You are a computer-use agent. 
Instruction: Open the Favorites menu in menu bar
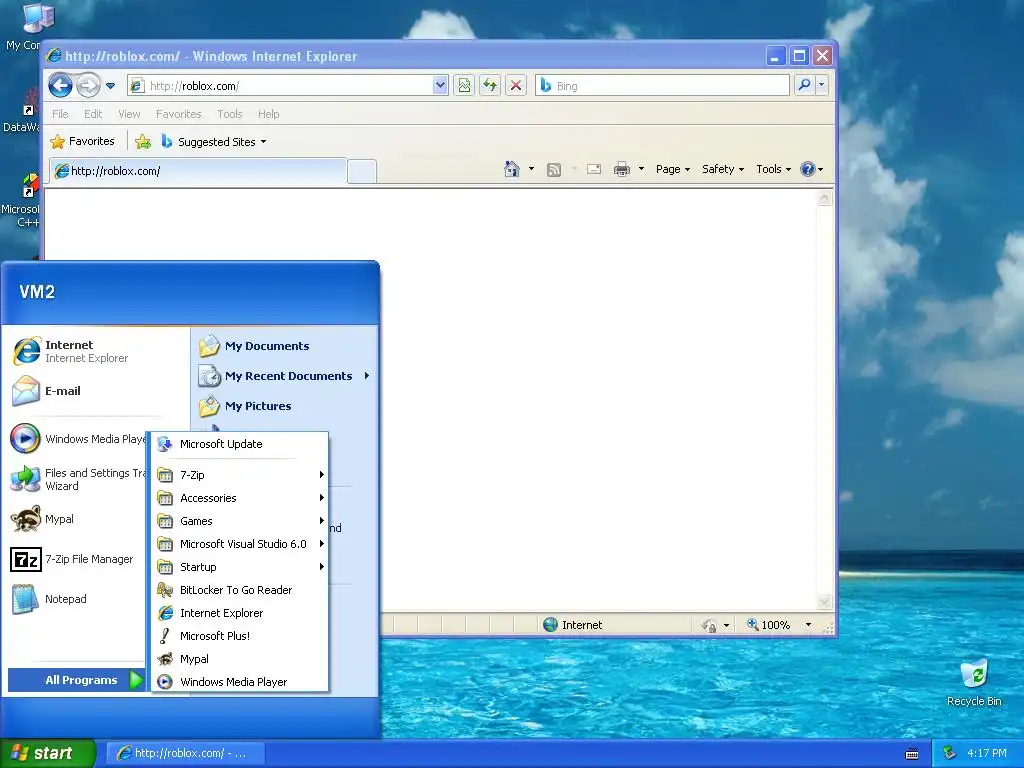point(178,114)
